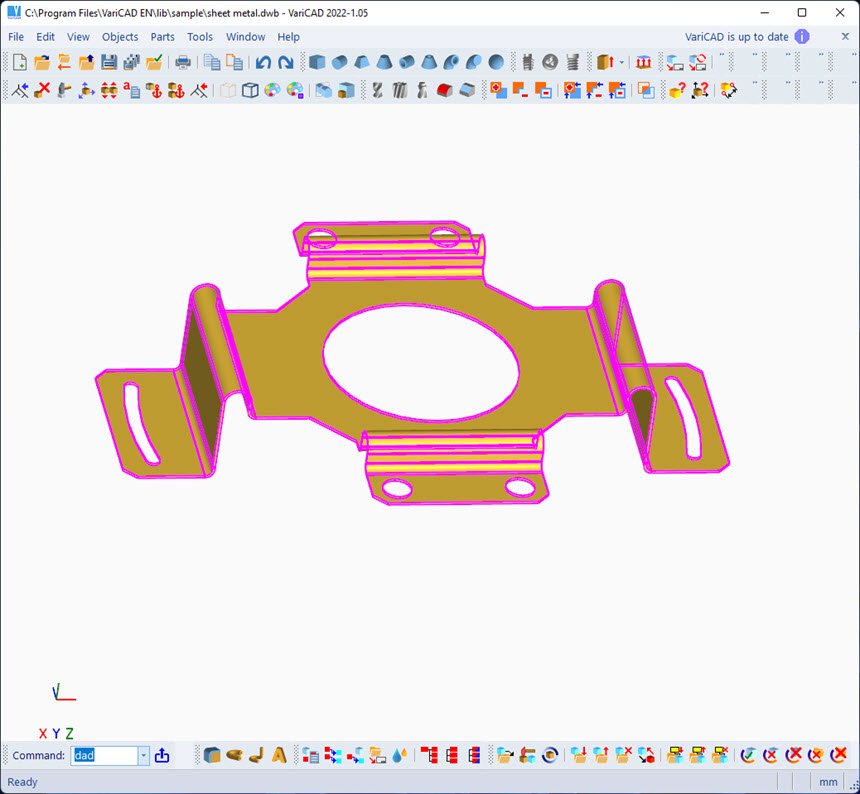Click the paste from clipboard icon
The height and width of the screenshot is (794, 860).
(x=234, y=62)
